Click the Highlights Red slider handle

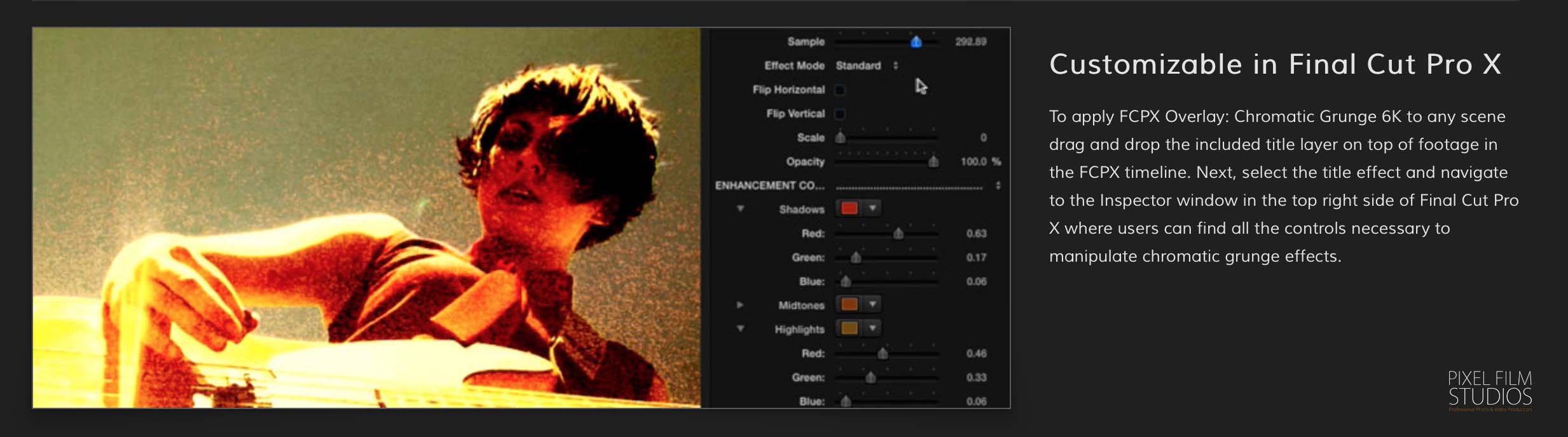pos(883,353)
